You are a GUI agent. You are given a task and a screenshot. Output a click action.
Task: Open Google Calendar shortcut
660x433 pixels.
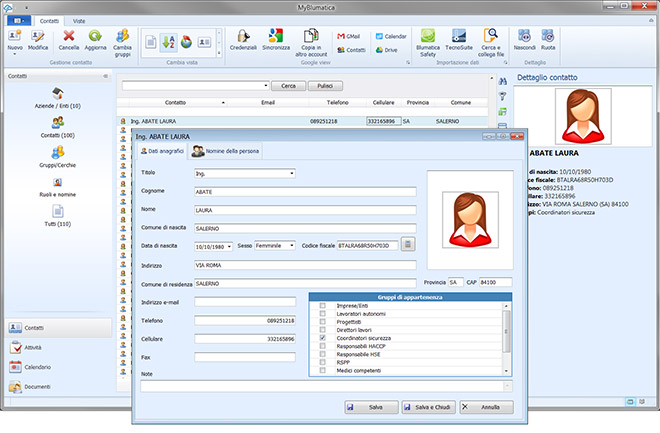[x=391, y=37]
